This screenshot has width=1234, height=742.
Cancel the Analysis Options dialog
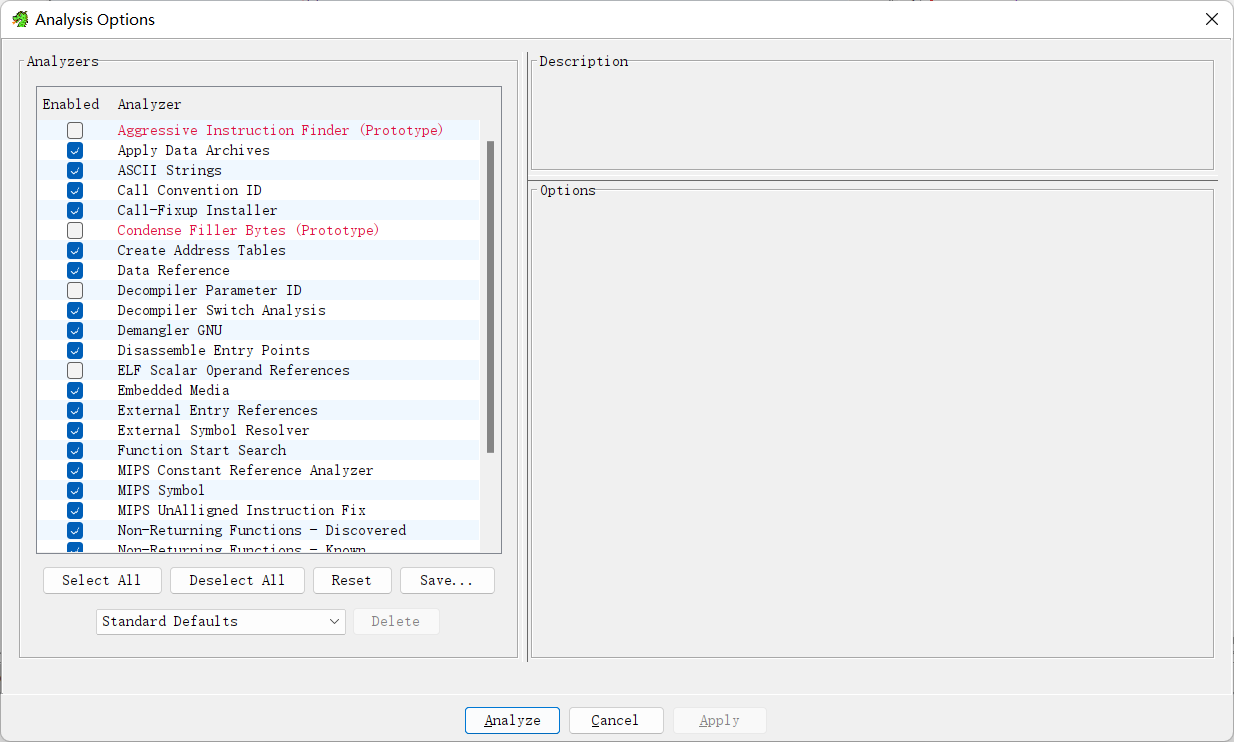tap(616, 720)
